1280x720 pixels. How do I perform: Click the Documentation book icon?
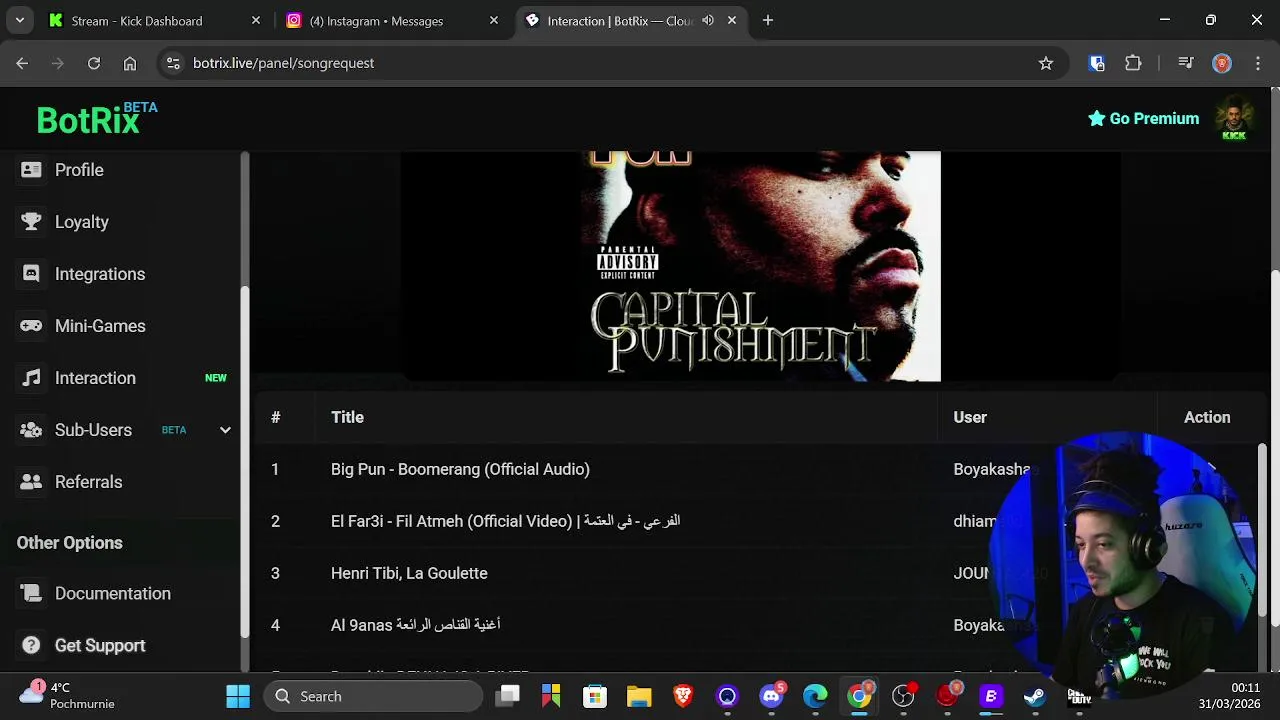click(31, 594)
